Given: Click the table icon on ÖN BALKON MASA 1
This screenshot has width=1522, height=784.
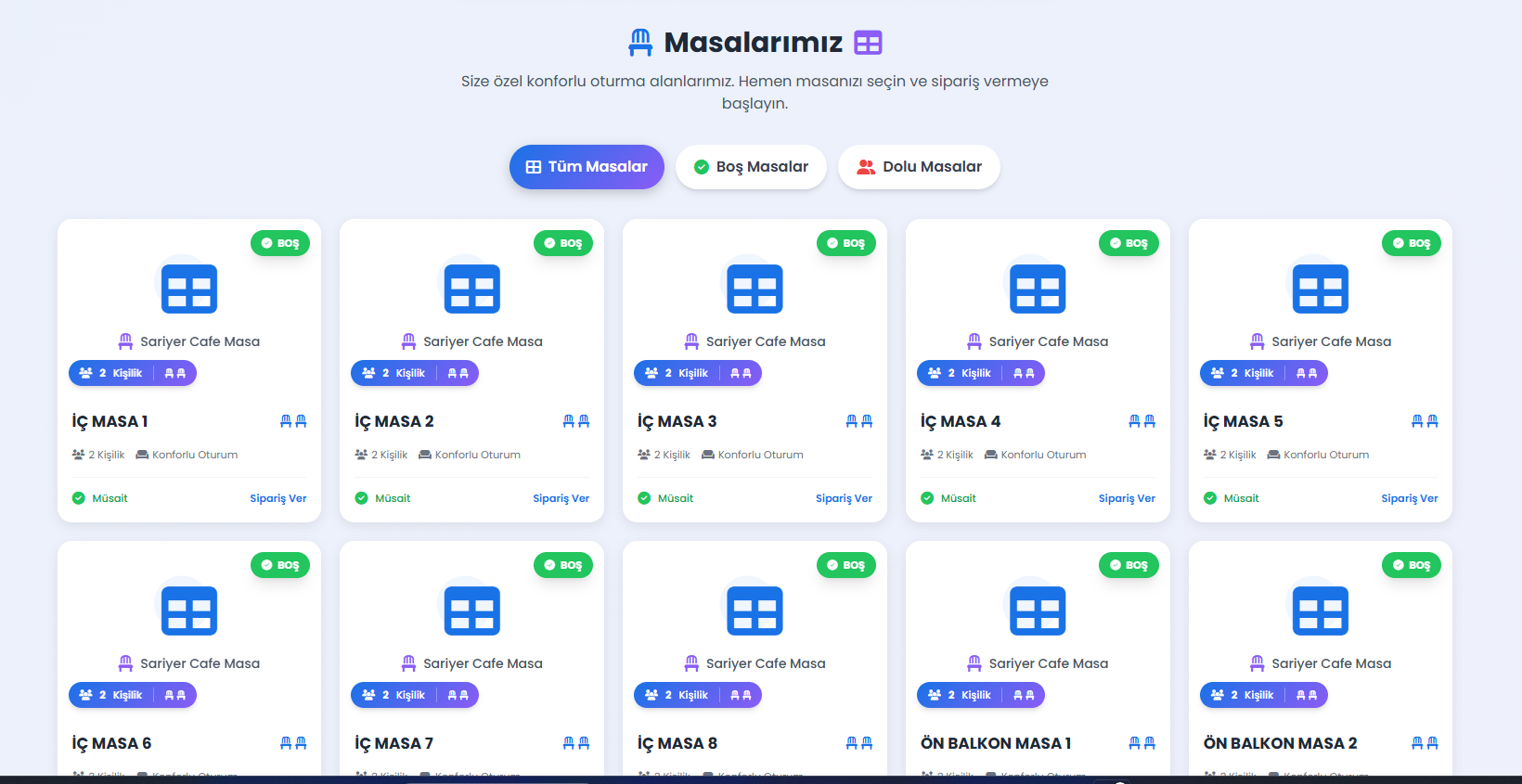Looking at the screenshot, I should pyautogui.click(x=1038, y=610).
